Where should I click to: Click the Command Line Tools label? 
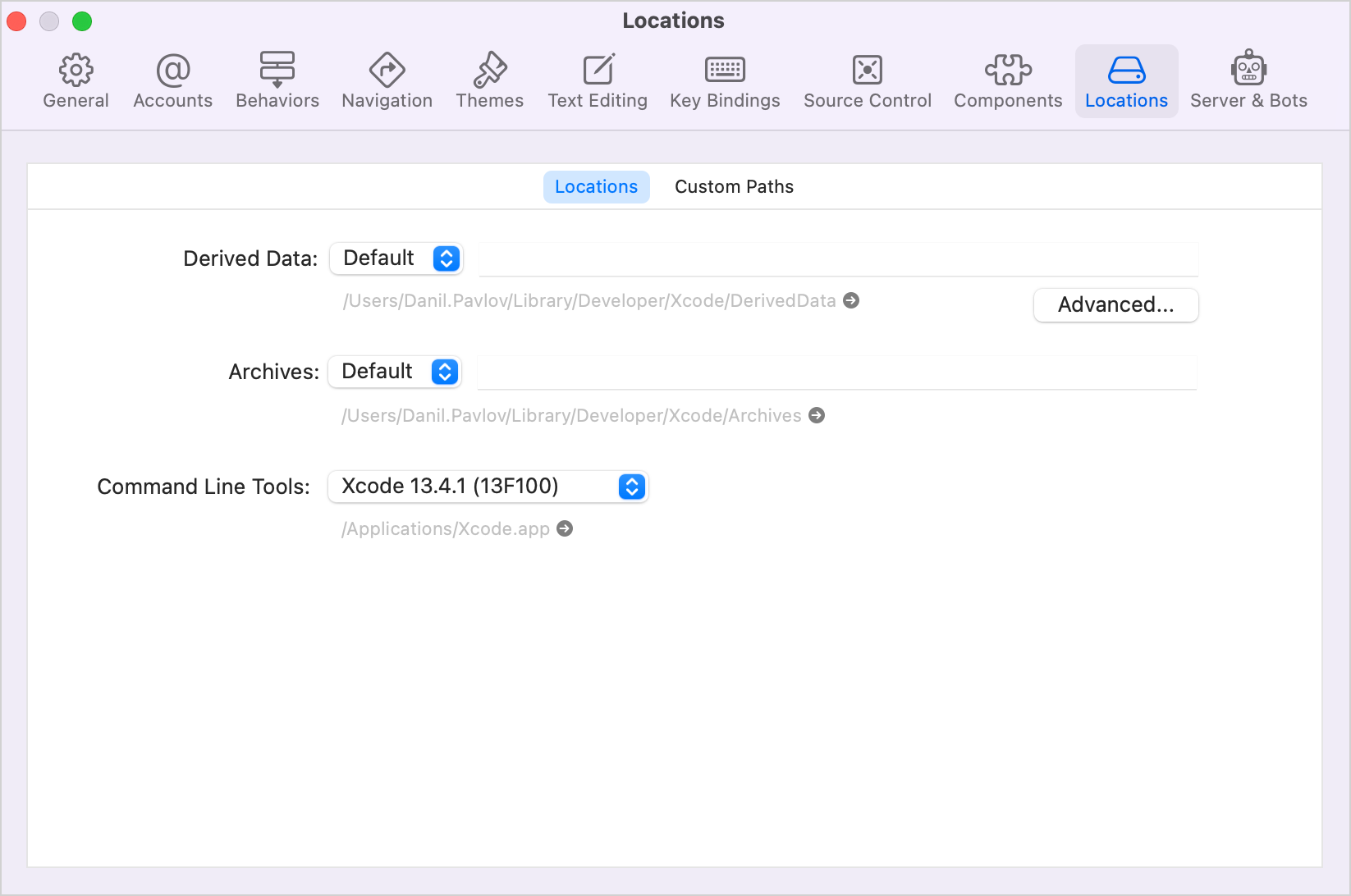coord(204,487)
